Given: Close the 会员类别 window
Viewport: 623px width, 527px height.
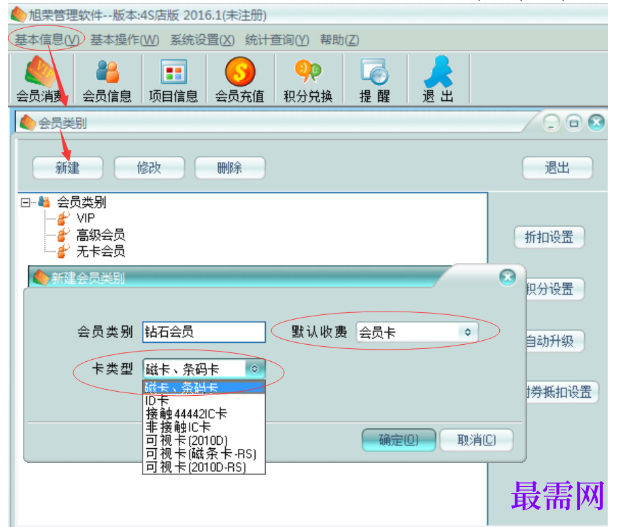Looking at the screenshot, I should (x=596, y=122).
